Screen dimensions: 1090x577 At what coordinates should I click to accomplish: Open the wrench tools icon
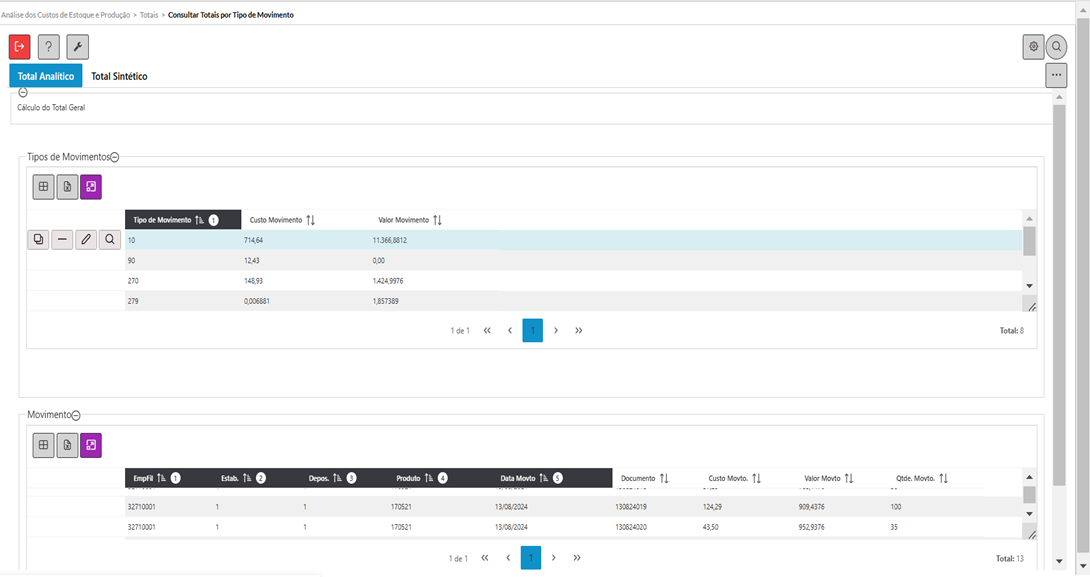point(78,46)
